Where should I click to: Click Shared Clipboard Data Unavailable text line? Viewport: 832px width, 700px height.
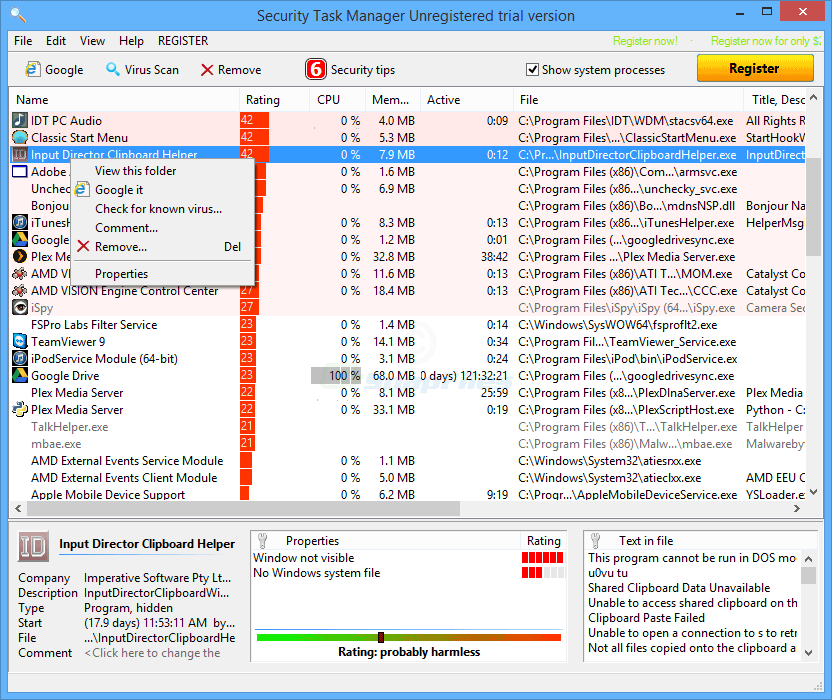679,588
